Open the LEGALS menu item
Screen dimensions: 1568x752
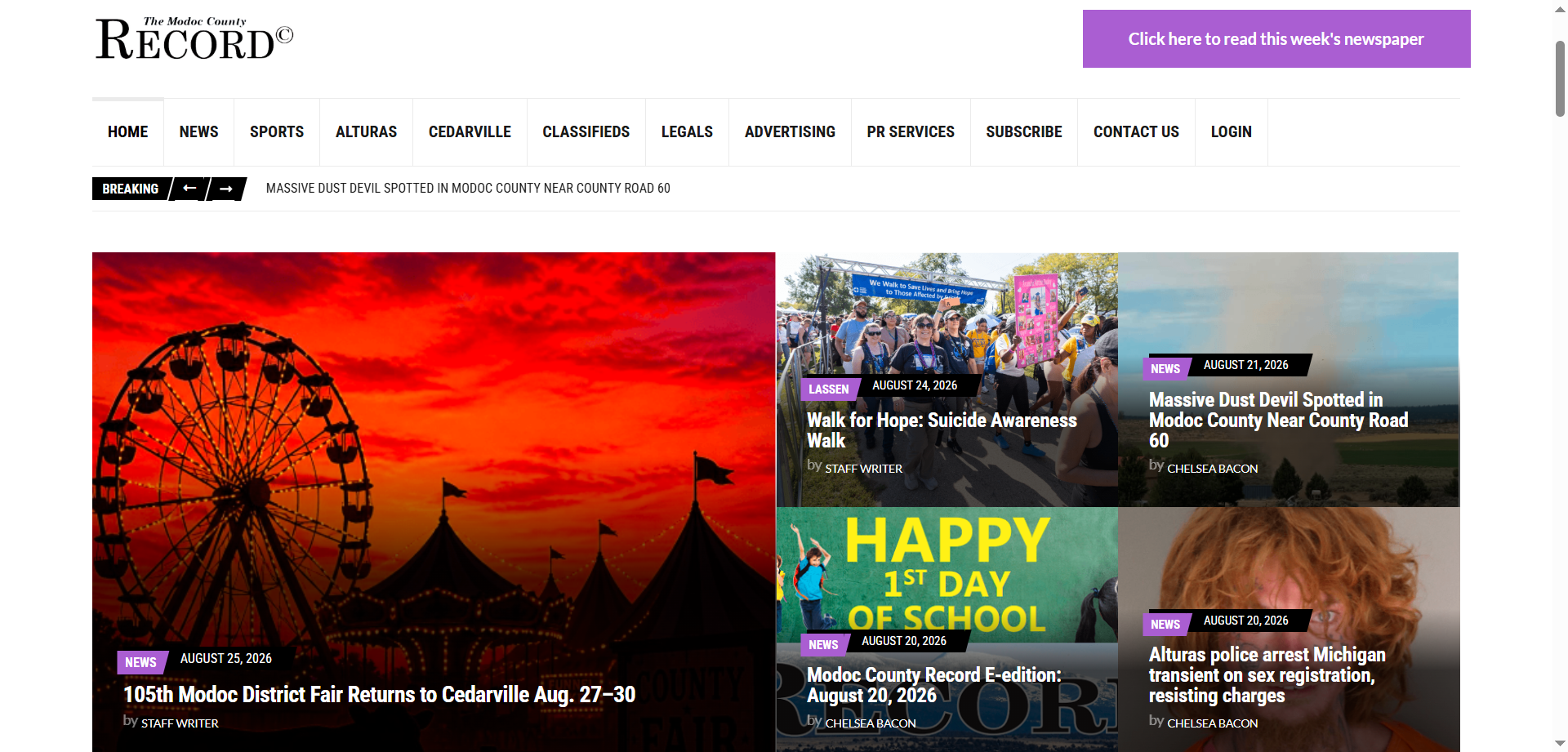click(688, 132)
